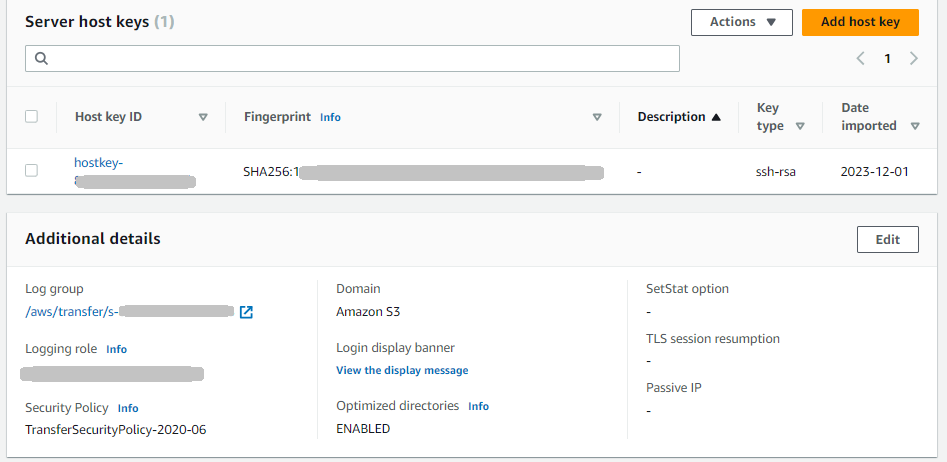Open the hostkey ID link

pos(98,163)
